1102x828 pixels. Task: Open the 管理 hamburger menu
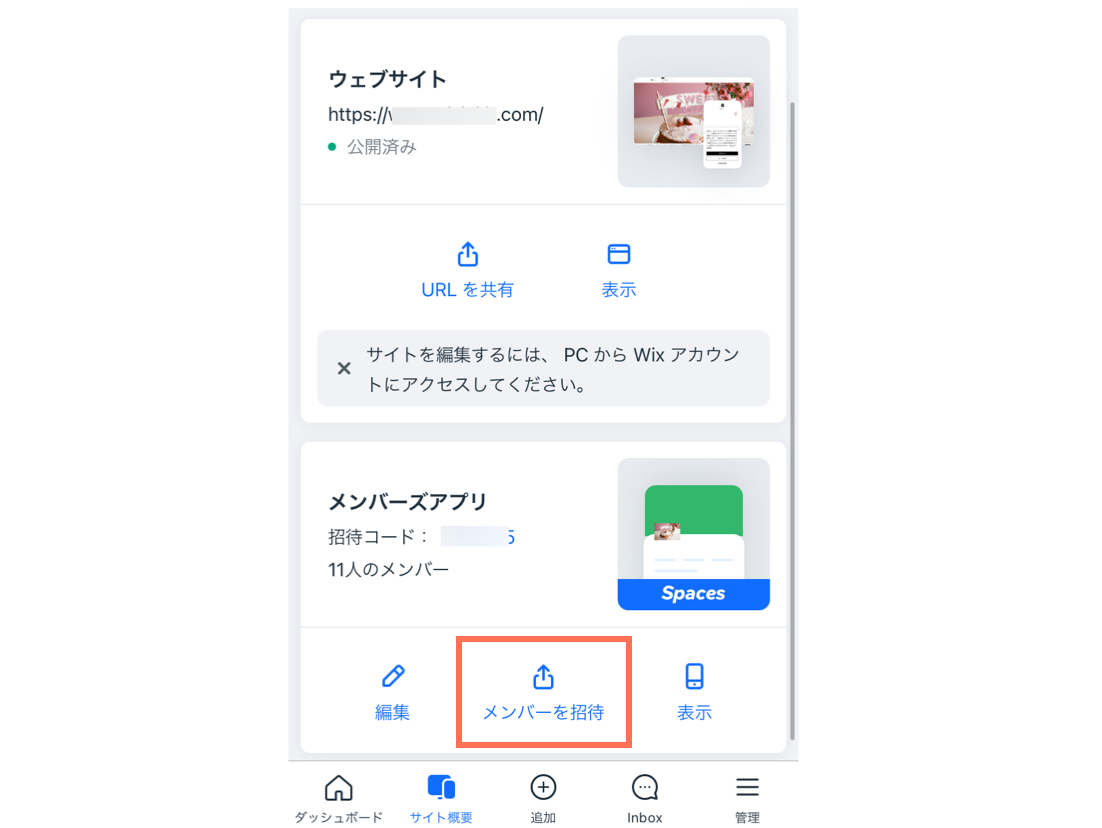(x=747, y=787)
